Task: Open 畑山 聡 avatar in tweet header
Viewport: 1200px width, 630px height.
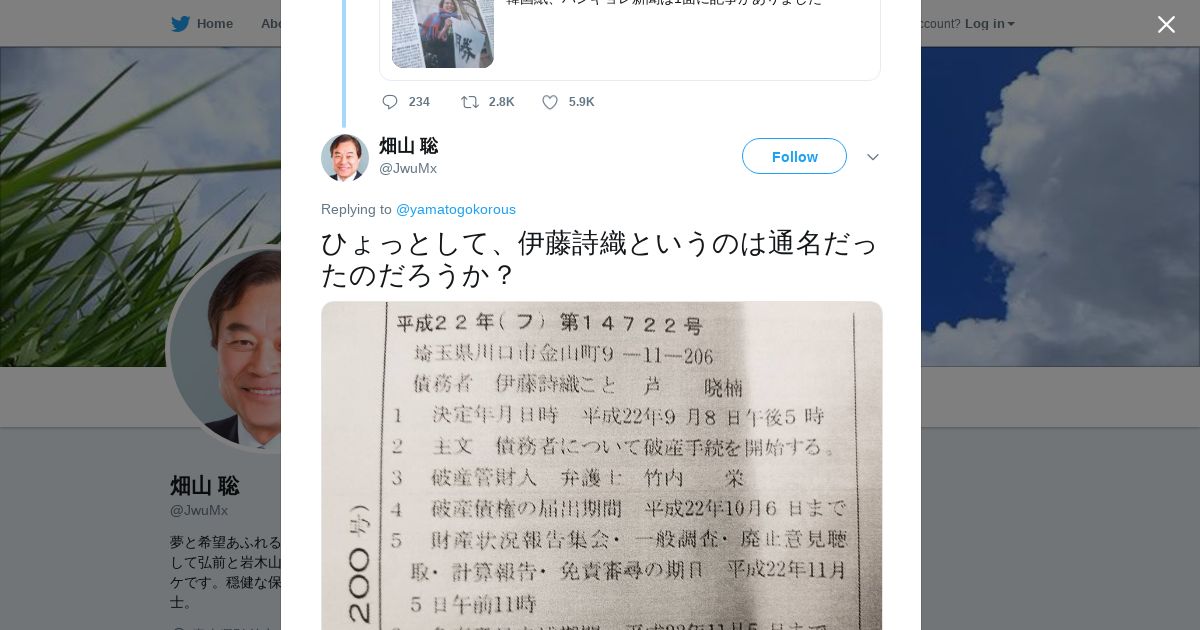Action: coord(345,157)
